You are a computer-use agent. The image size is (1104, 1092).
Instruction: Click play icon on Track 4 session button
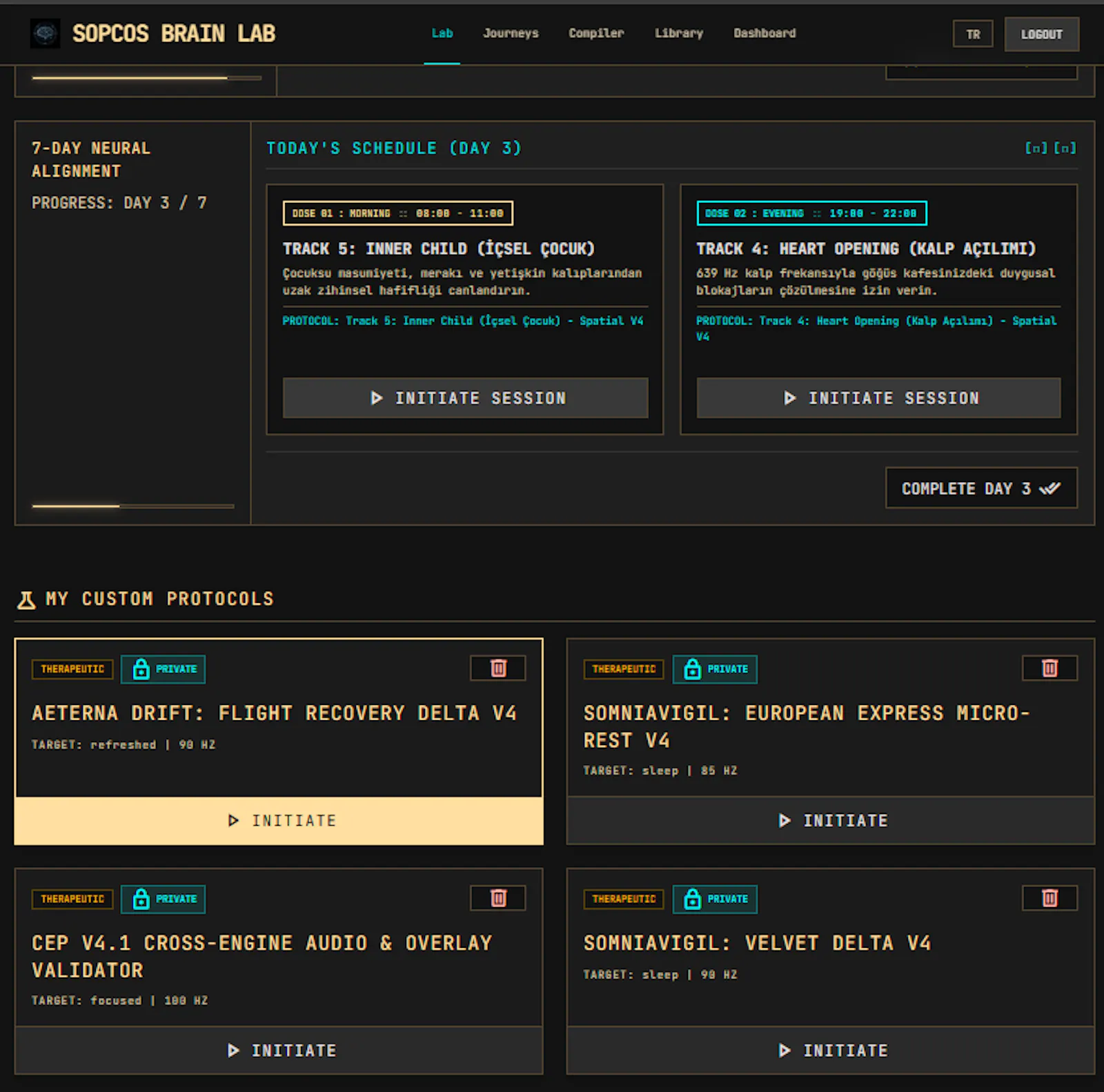(x=790, y=398)
